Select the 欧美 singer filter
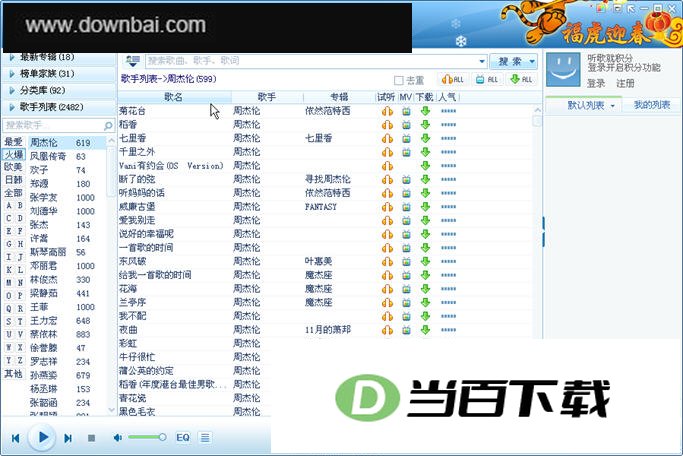The height and width of the screenshot is (456, 683). pos(14,167)
